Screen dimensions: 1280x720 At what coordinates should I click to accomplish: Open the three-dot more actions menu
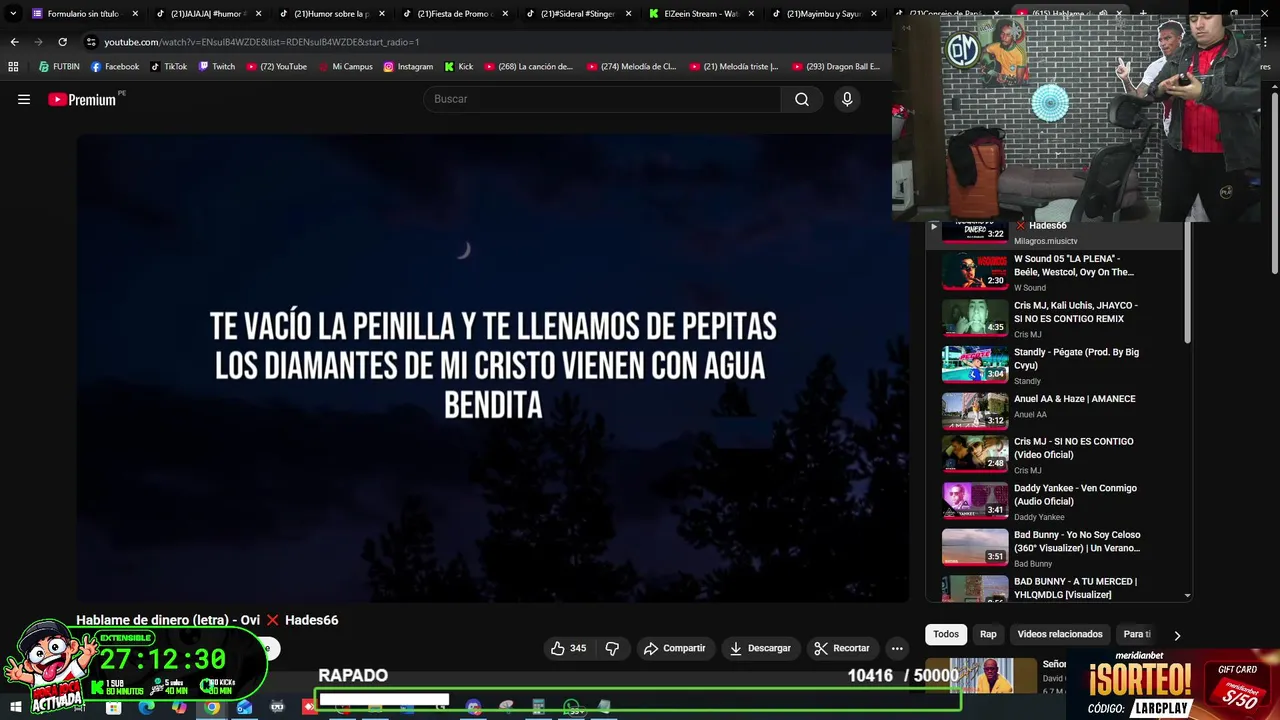pos(897,648)
